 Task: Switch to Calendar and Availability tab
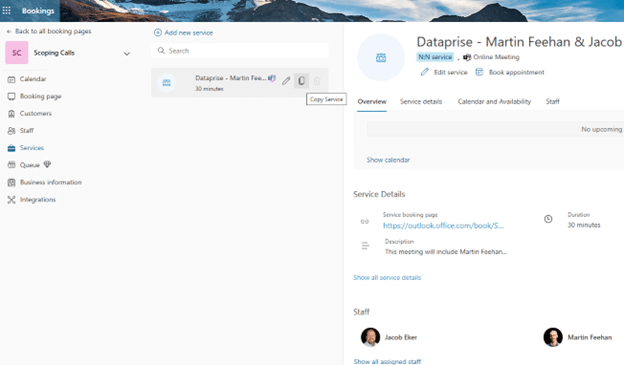coord(494,101)
